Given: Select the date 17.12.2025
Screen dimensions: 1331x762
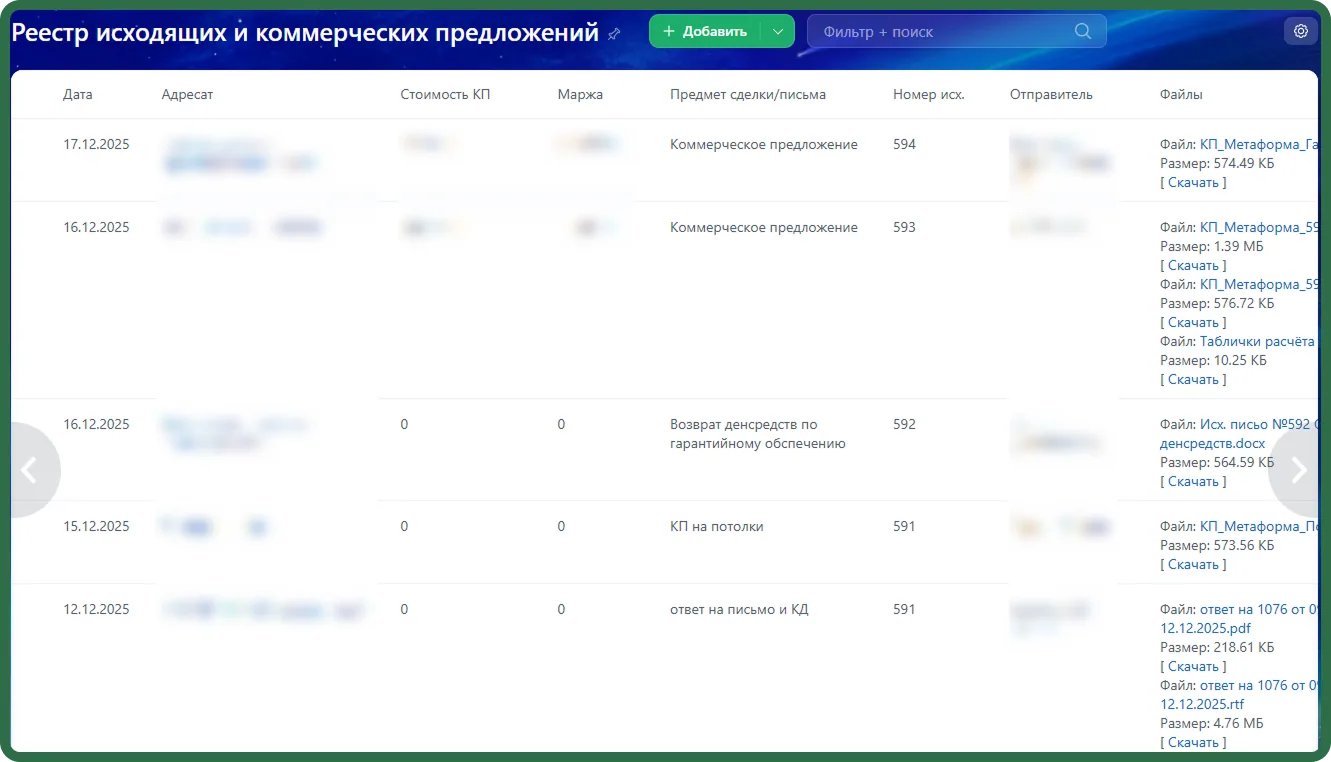Looking at the screenshot, I should click(96, 145).
